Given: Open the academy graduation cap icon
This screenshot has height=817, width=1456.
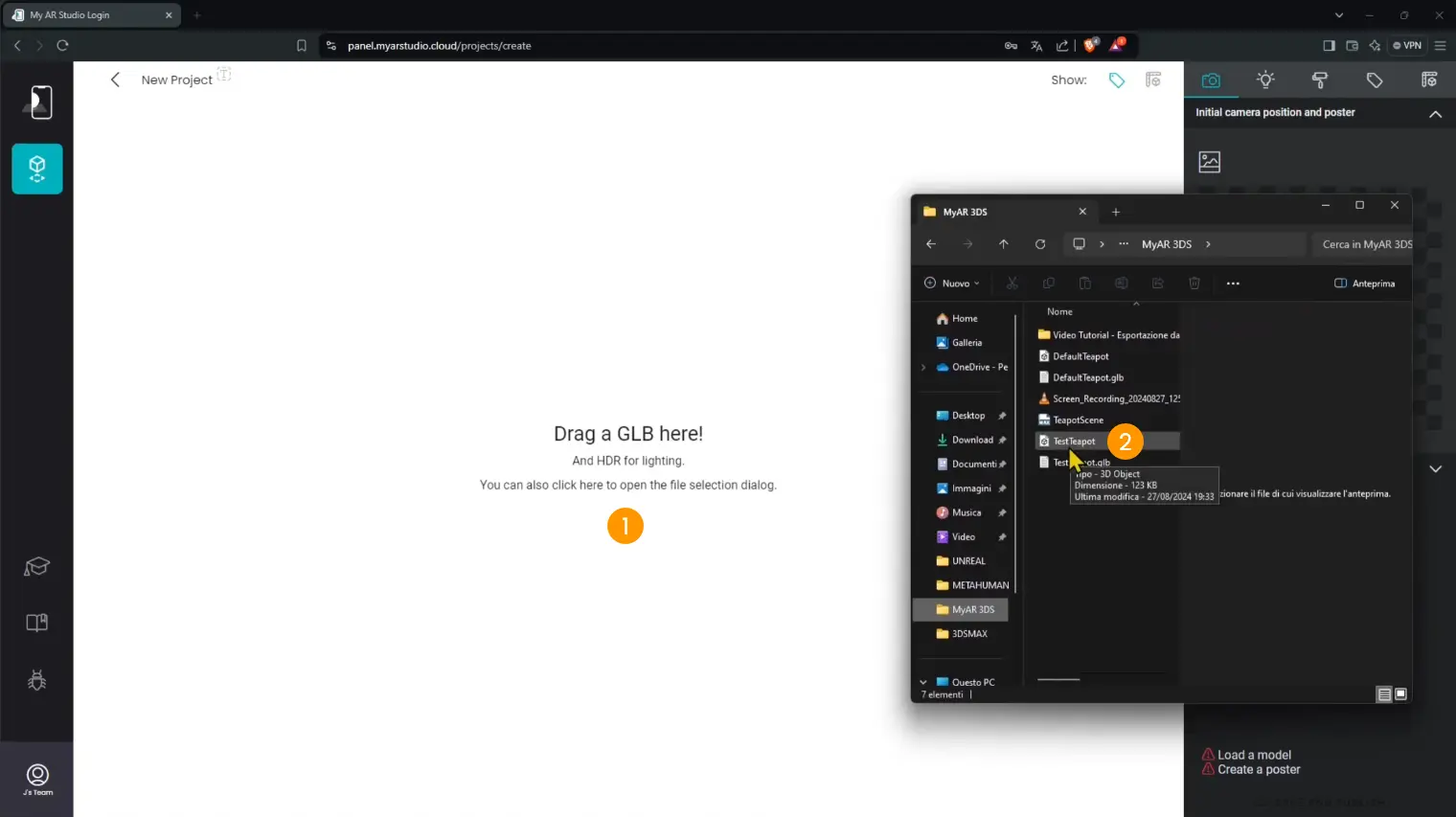Looking at the screenshot, I should click(36, 567).
